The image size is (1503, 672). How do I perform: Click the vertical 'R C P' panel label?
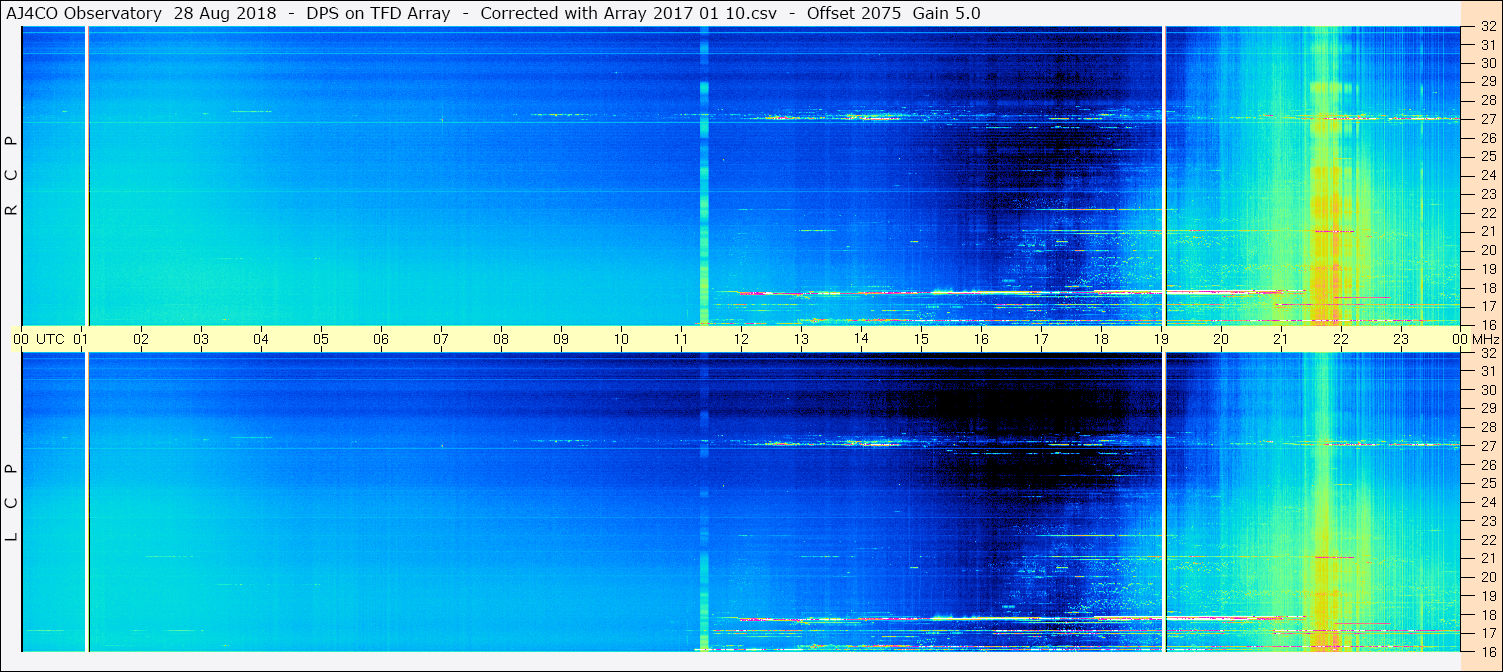[11, 175]
